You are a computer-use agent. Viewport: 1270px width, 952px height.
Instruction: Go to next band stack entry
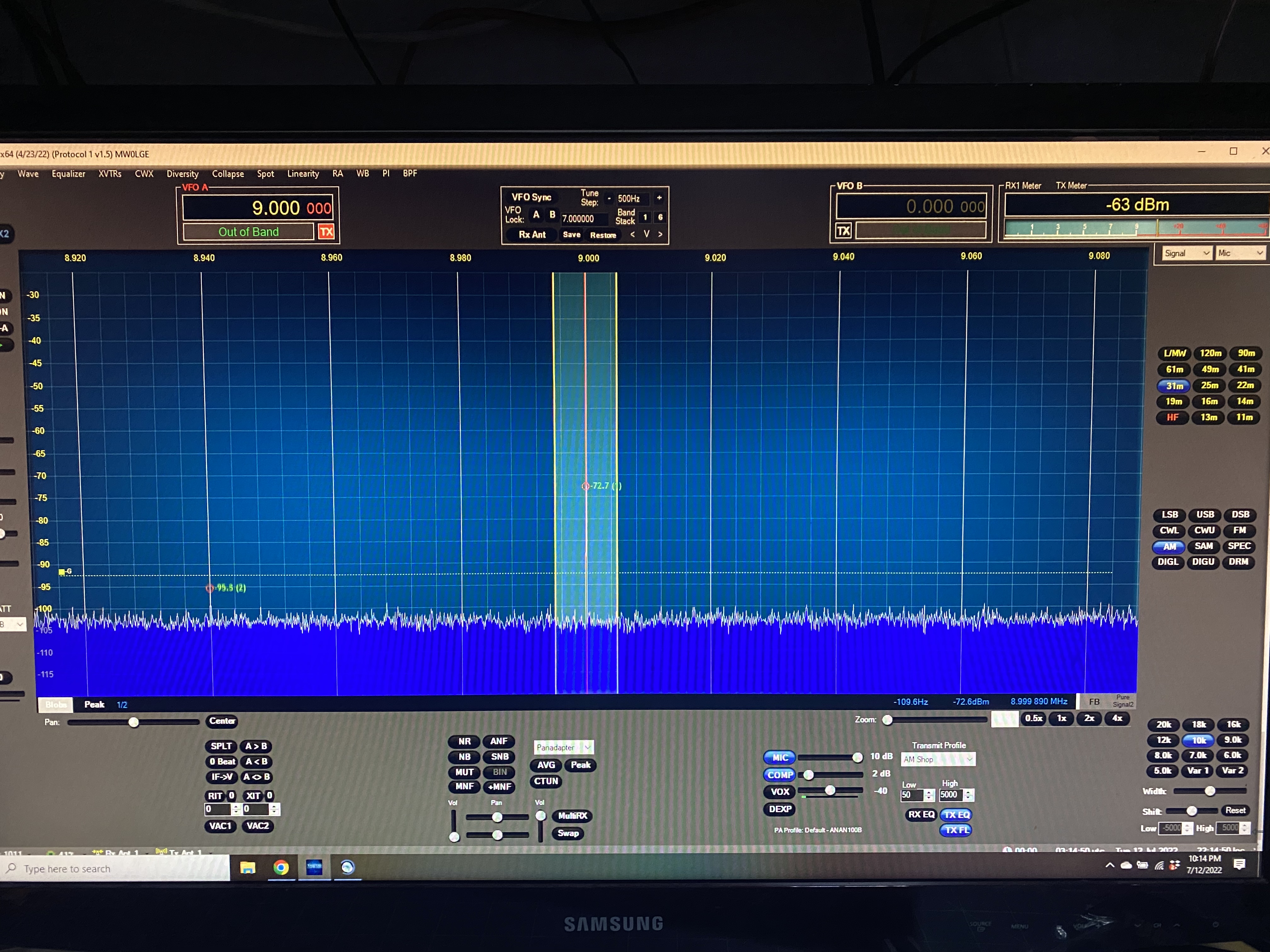pos(660,234)
